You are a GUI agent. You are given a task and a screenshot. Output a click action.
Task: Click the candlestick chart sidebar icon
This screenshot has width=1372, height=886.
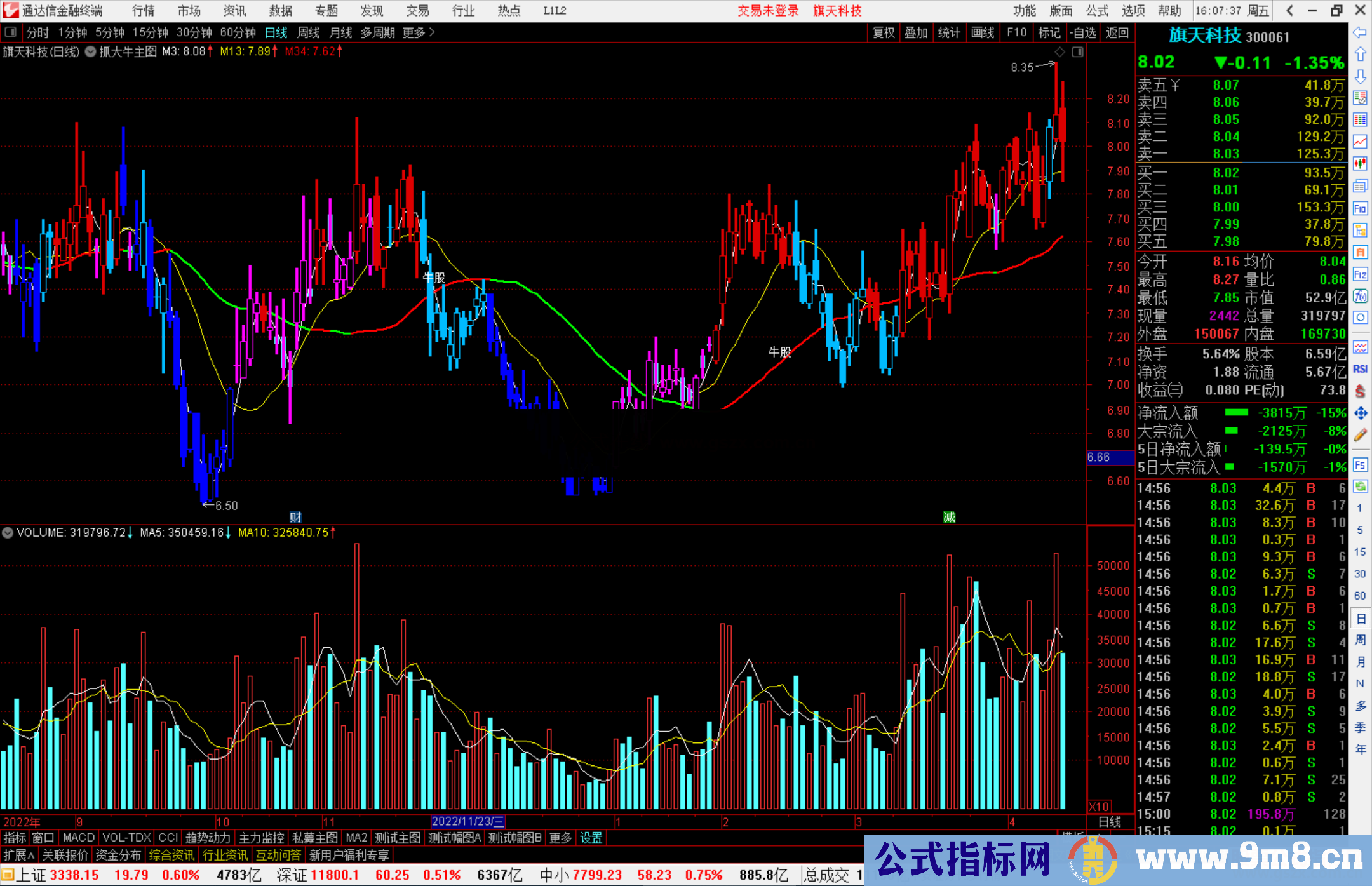pyautogui.click(x=1360, y=164)
